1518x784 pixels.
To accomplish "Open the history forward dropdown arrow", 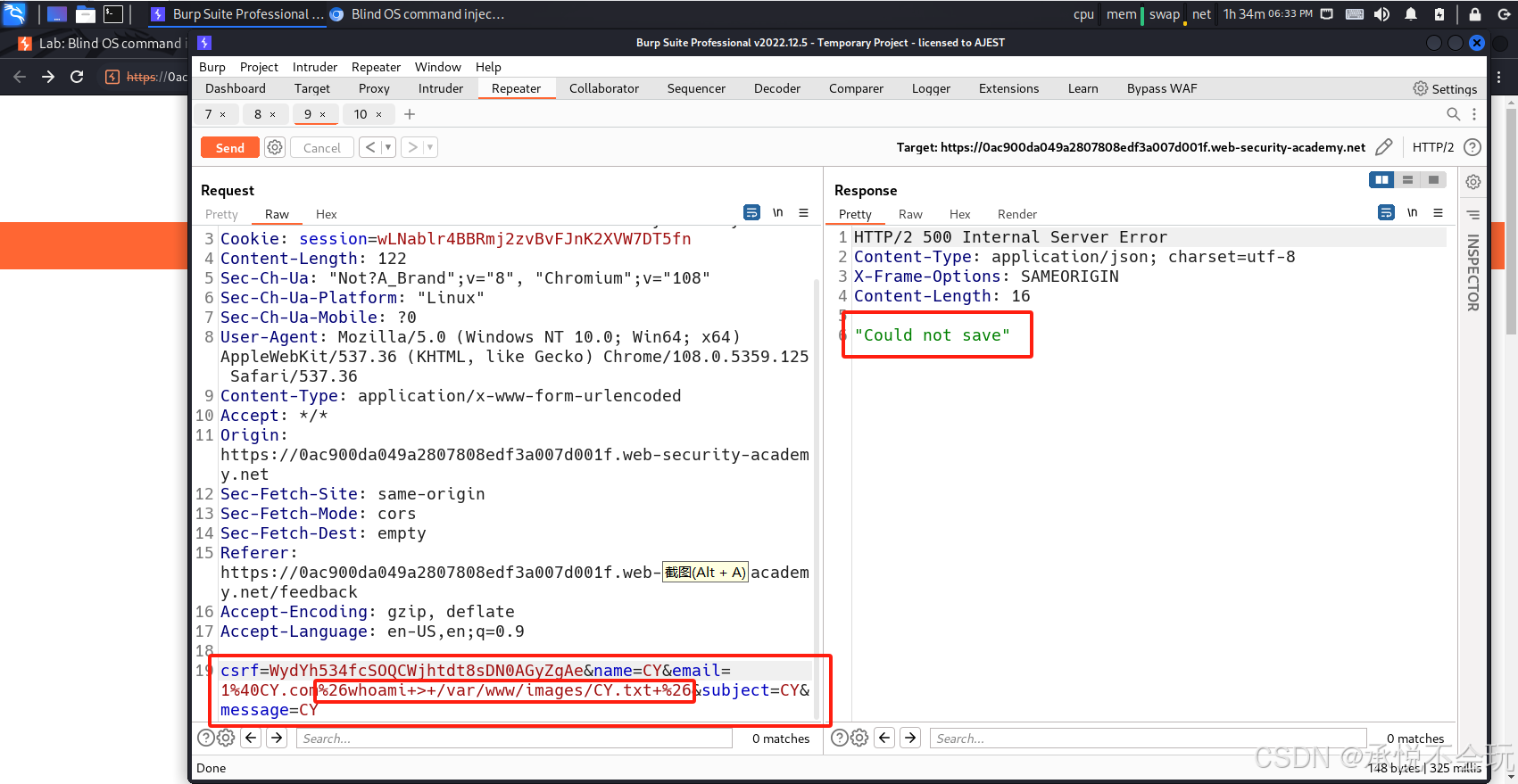I will [430, 147].
